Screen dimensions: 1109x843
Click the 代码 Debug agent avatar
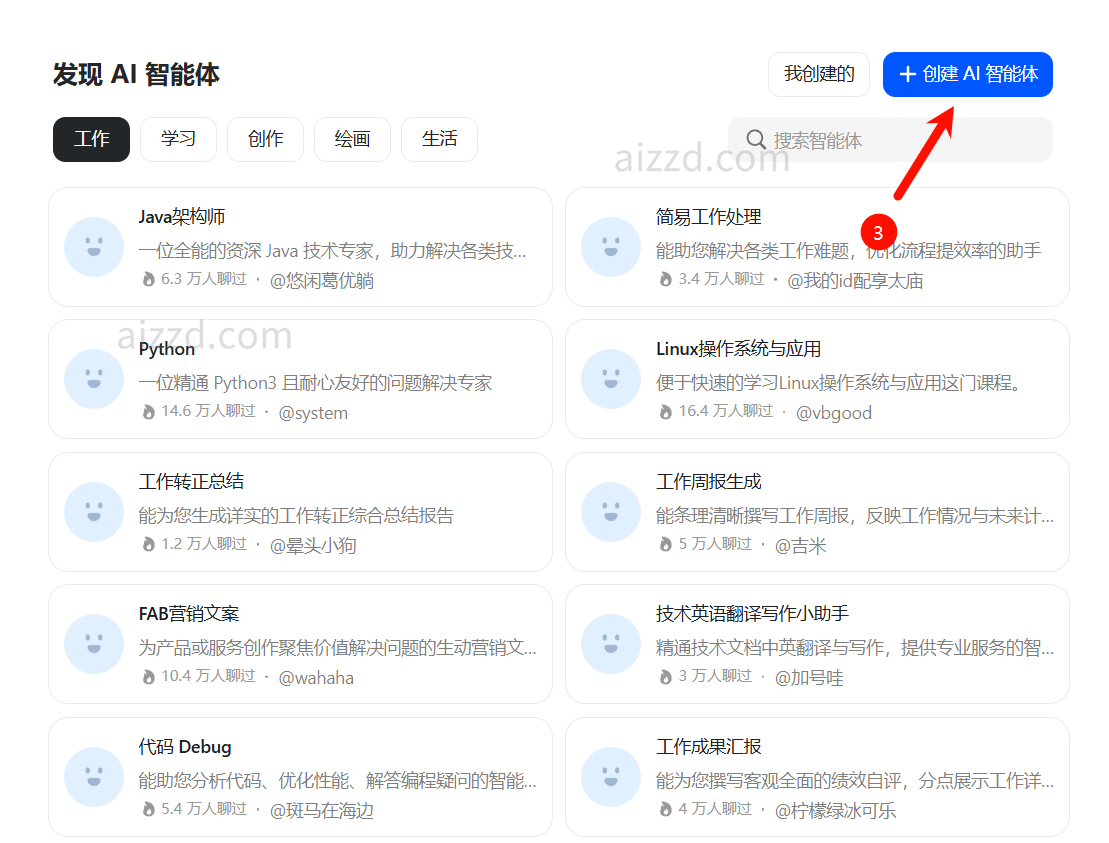pyautogui.click(x=93, y=776)
